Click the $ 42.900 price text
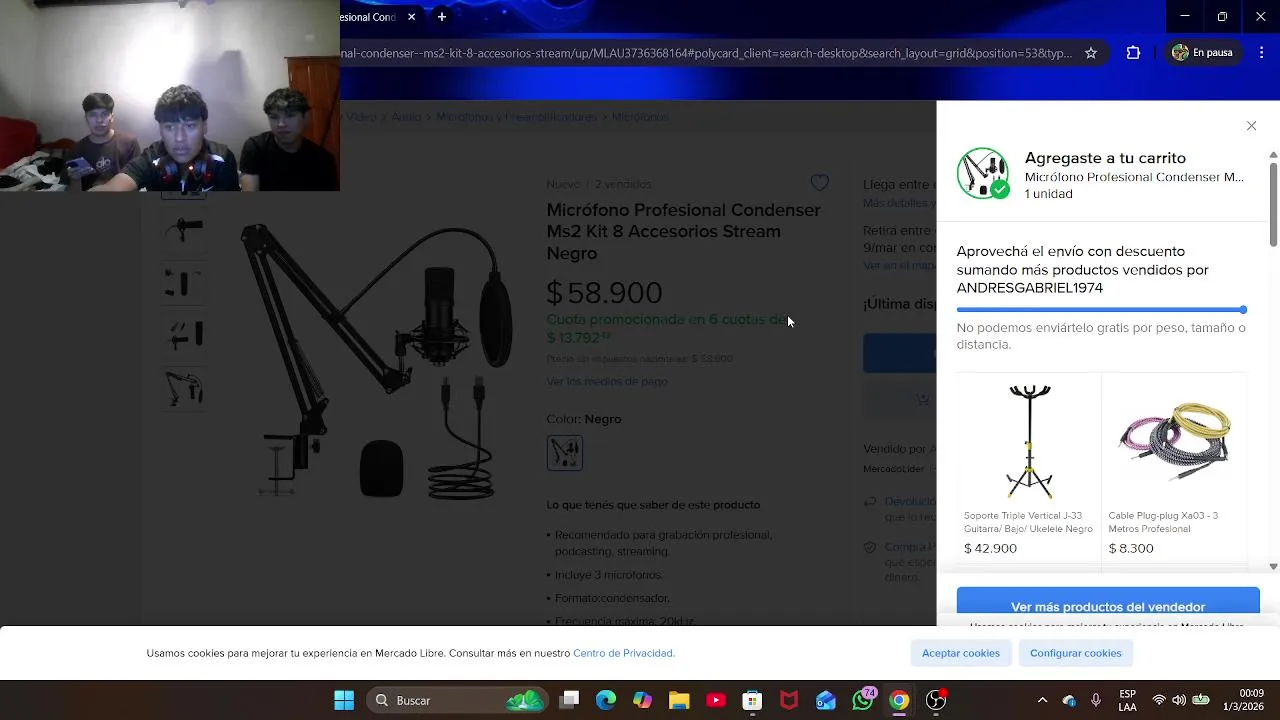Image resolution: width=1280 pixels, height=720 pixels. pyautogui.click(x=990, y=548)
